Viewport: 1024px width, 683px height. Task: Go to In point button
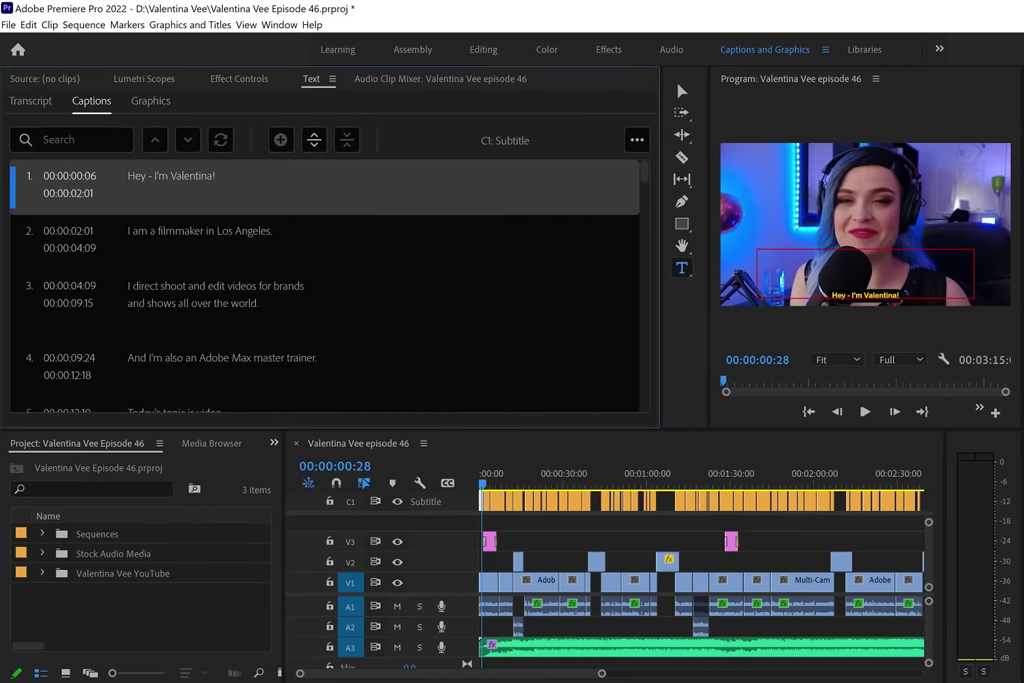(x=808, y=411)
